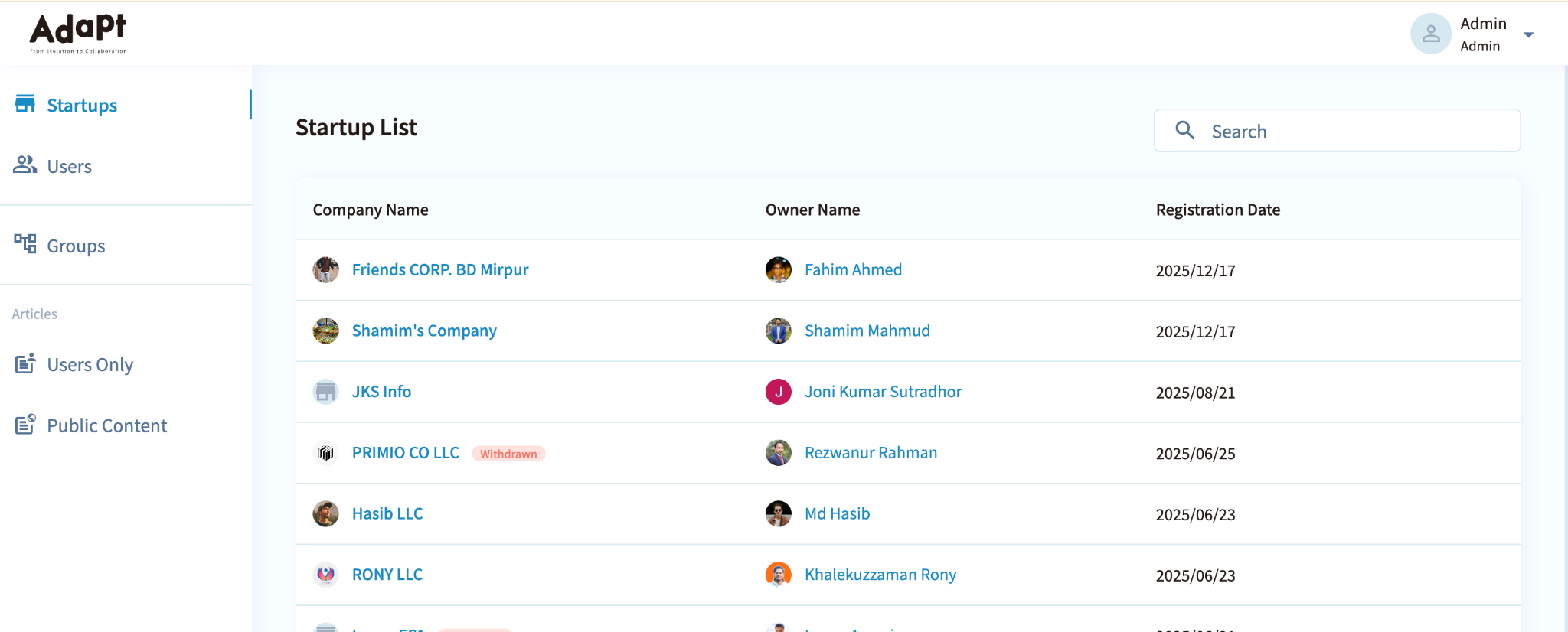Screen dimensions: 1568x632
Task: Click the AdaPt logo
Action: point(78,33)
